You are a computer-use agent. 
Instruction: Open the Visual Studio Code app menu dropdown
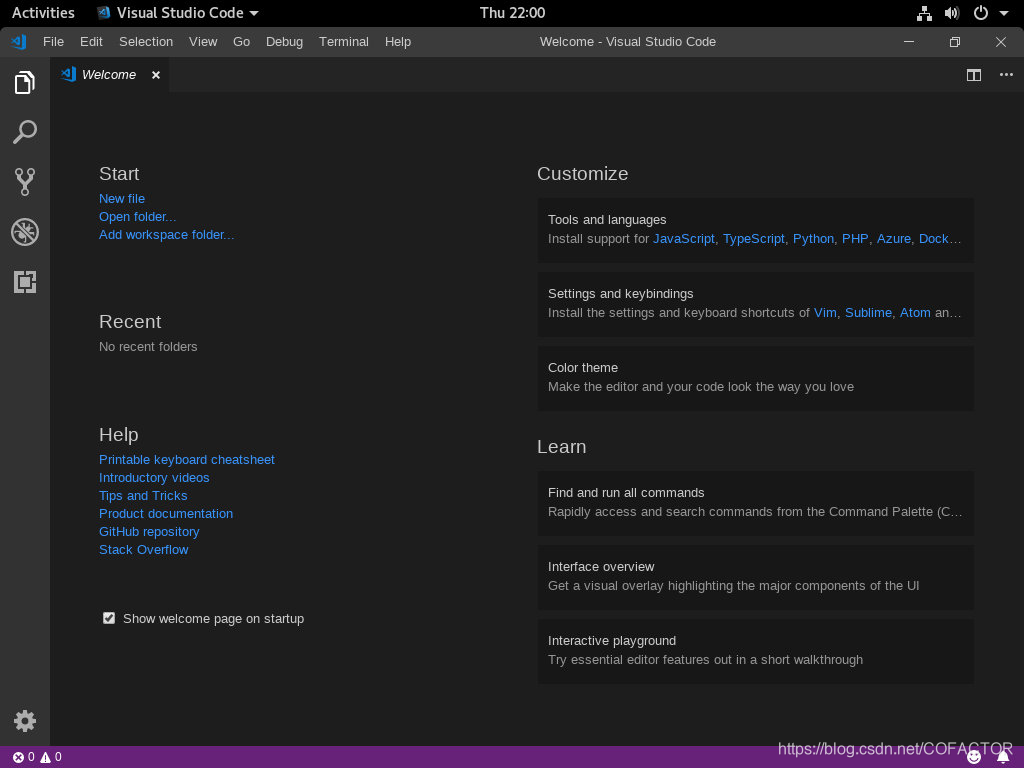(x=178, y=13)
